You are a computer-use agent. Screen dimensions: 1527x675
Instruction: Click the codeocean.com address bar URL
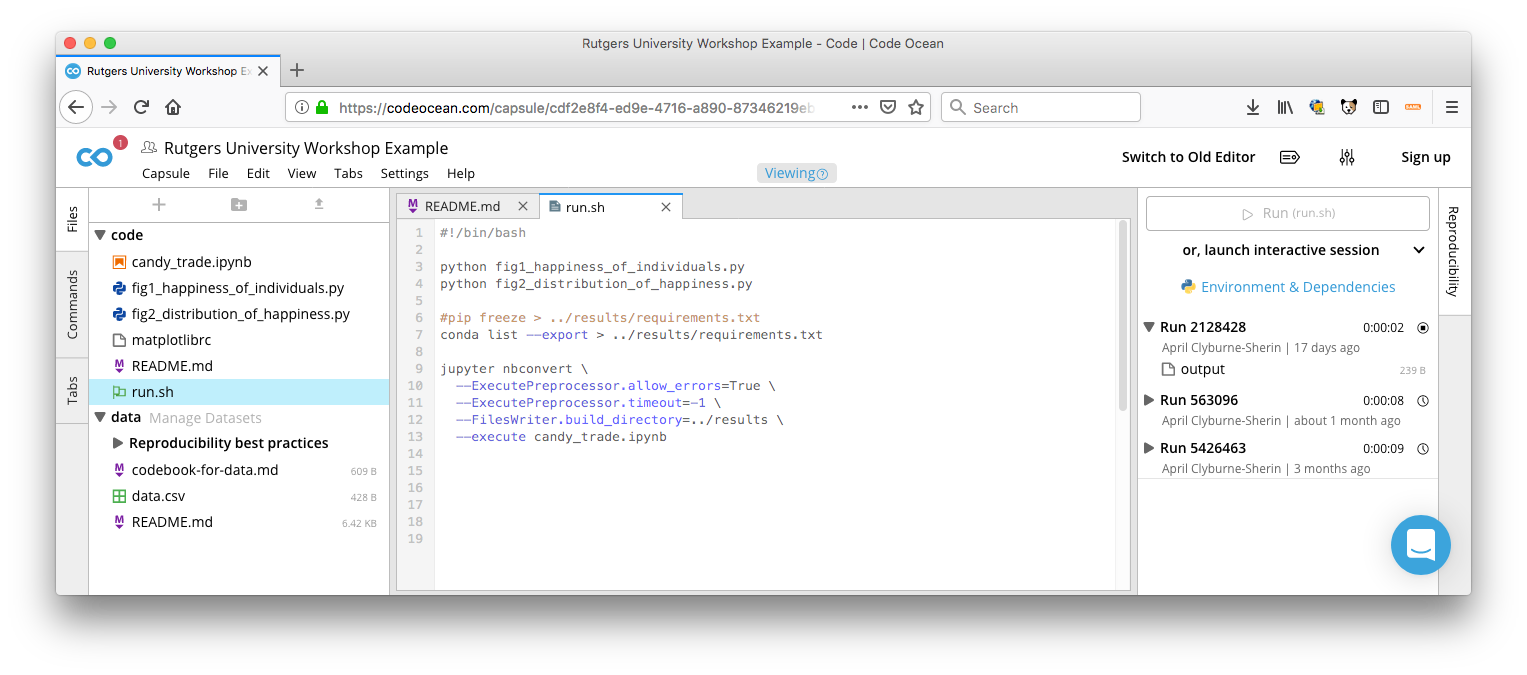[577, 107]
